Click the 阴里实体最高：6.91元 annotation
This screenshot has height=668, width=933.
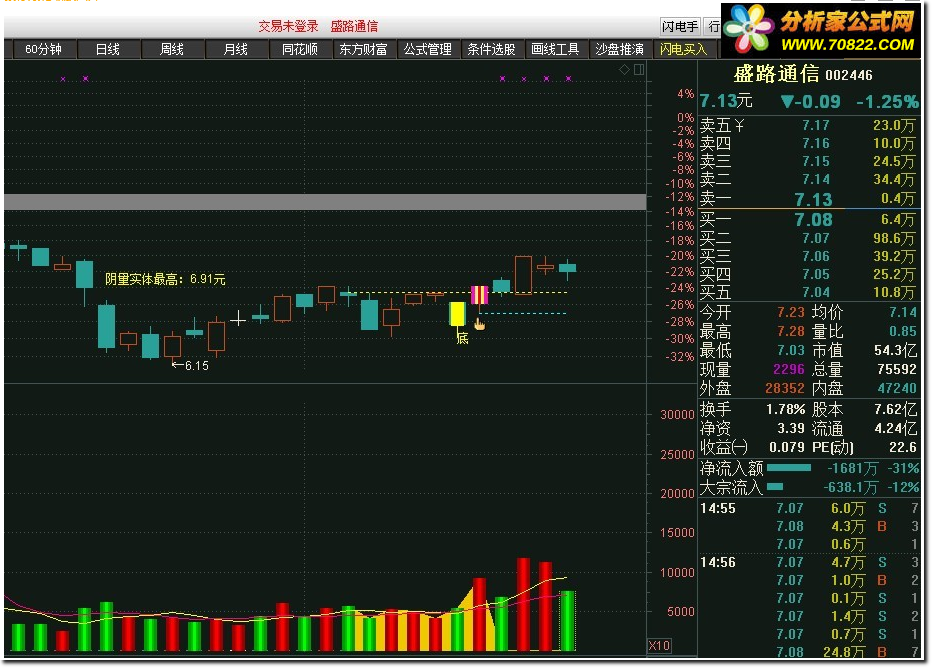(x=165, y=279)
